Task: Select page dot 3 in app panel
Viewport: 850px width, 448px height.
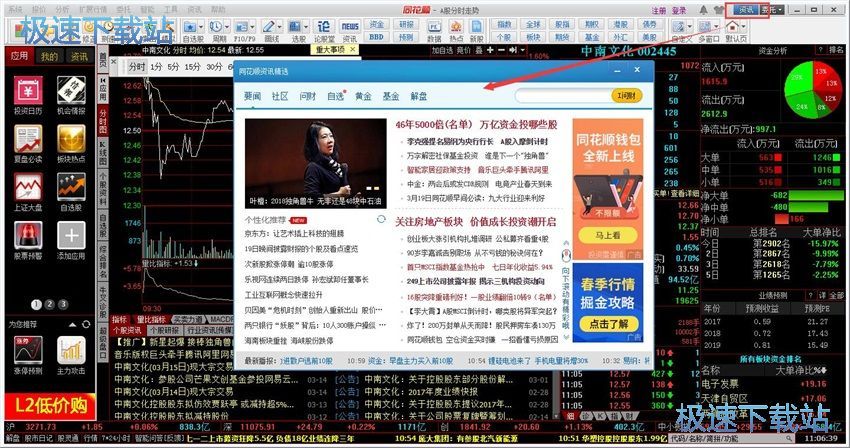Action: 63,304
